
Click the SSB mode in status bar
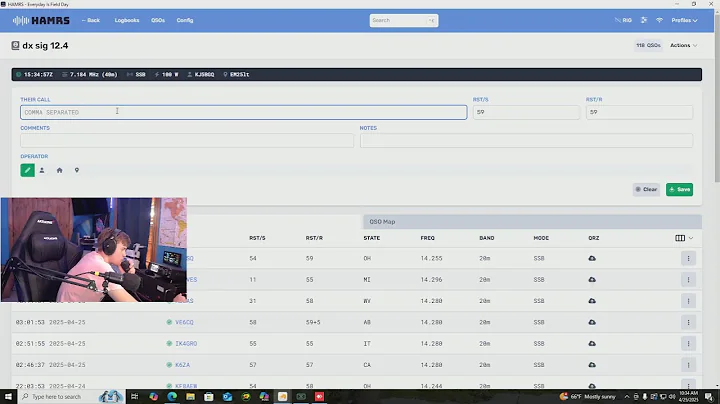click(136, 74)
